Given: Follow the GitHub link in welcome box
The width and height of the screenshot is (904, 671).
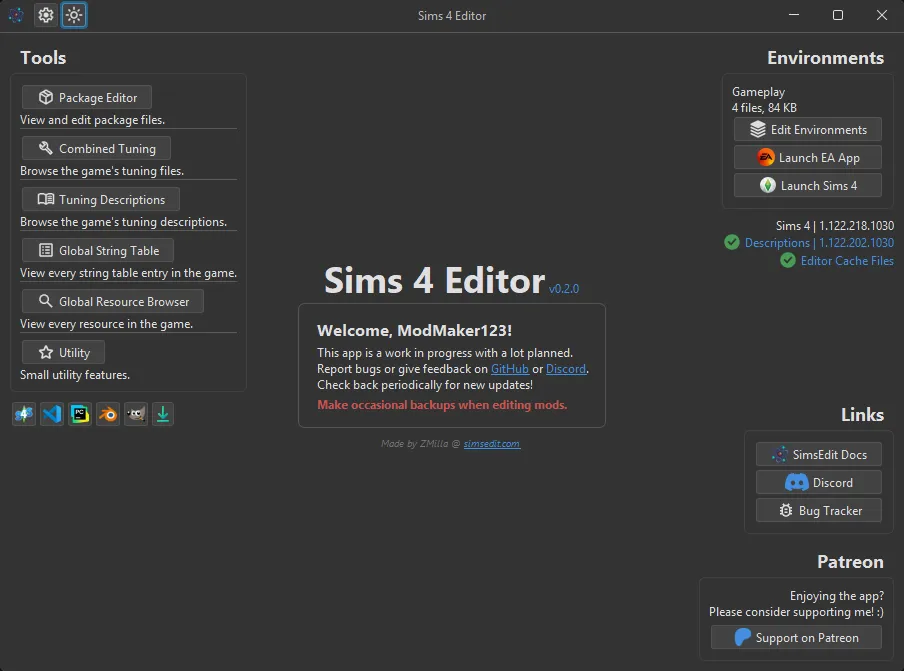Looking at the screenshot, I should pyautogui.click(x=510, y=369).
